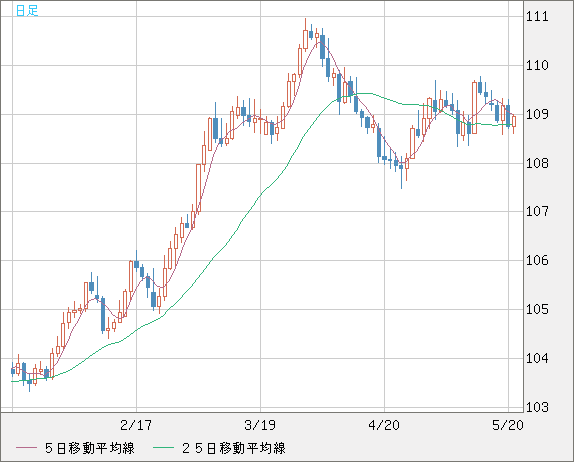Click the purple 5-day average legend line
Image resolution: width=574 pixels, height=462 pixels.
coord(26,448)
